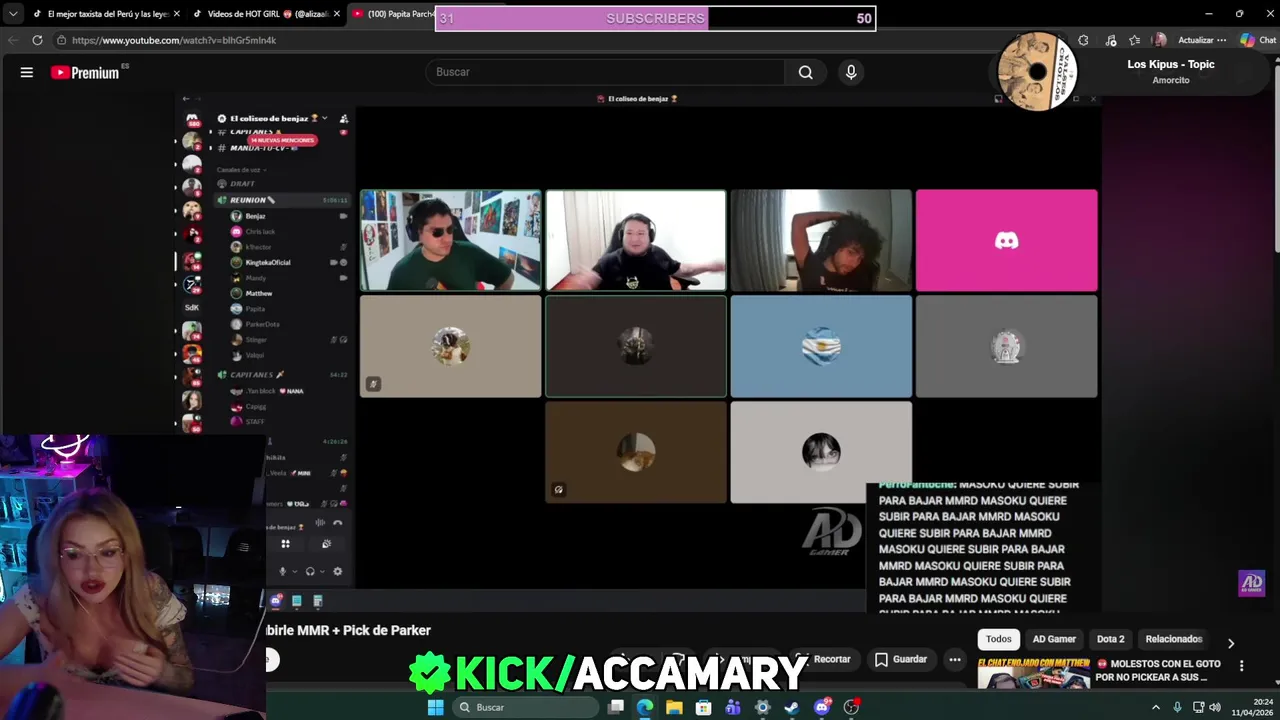Select the Dota 2 filter chip

[1110, 639]
